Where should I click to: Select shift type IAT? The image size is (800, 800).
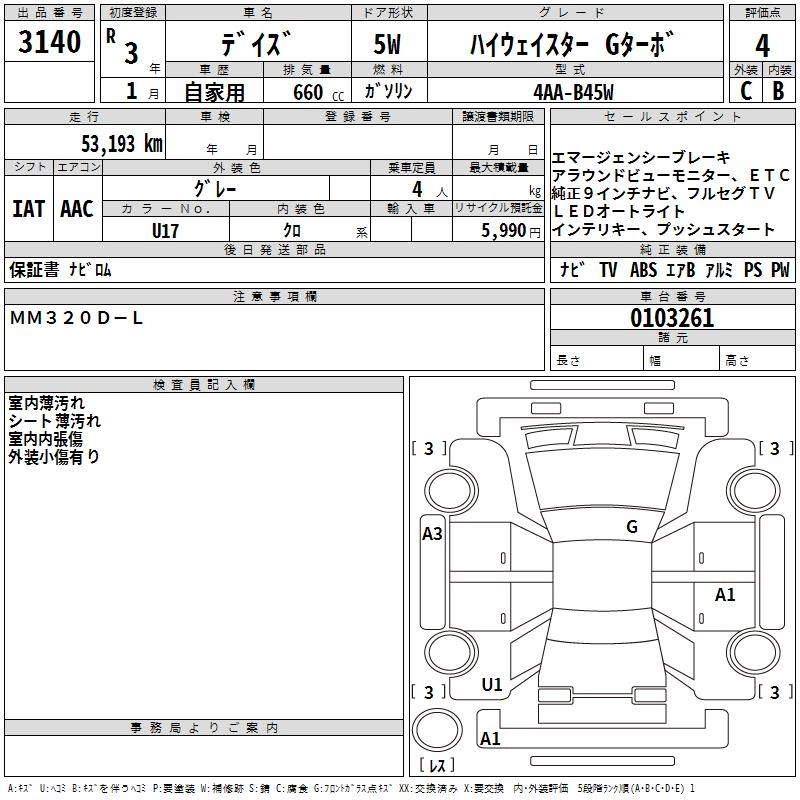(29, 209)
